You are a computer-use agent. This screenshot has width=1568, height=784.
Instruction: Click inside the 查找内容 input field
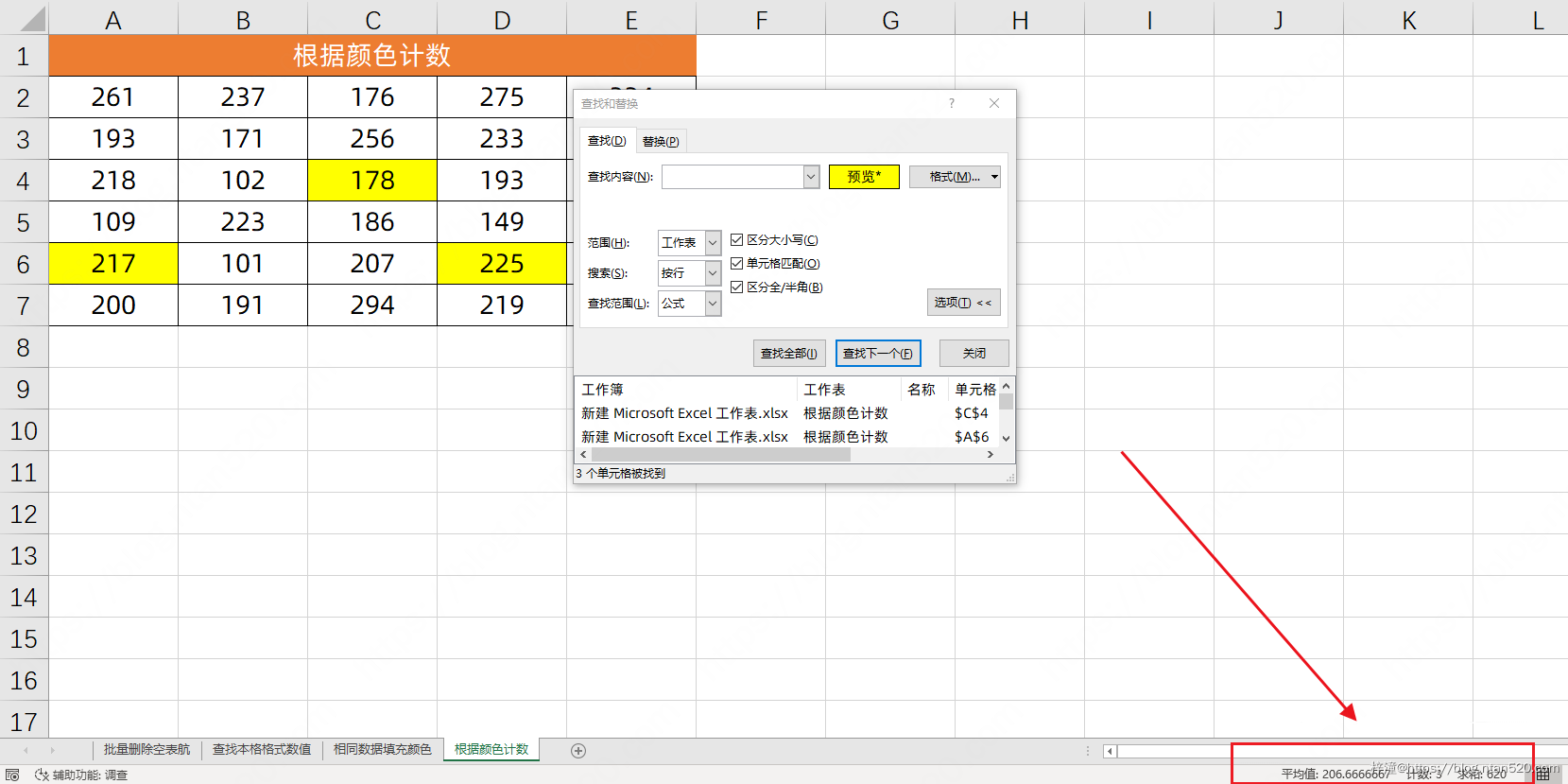point(733,177)
